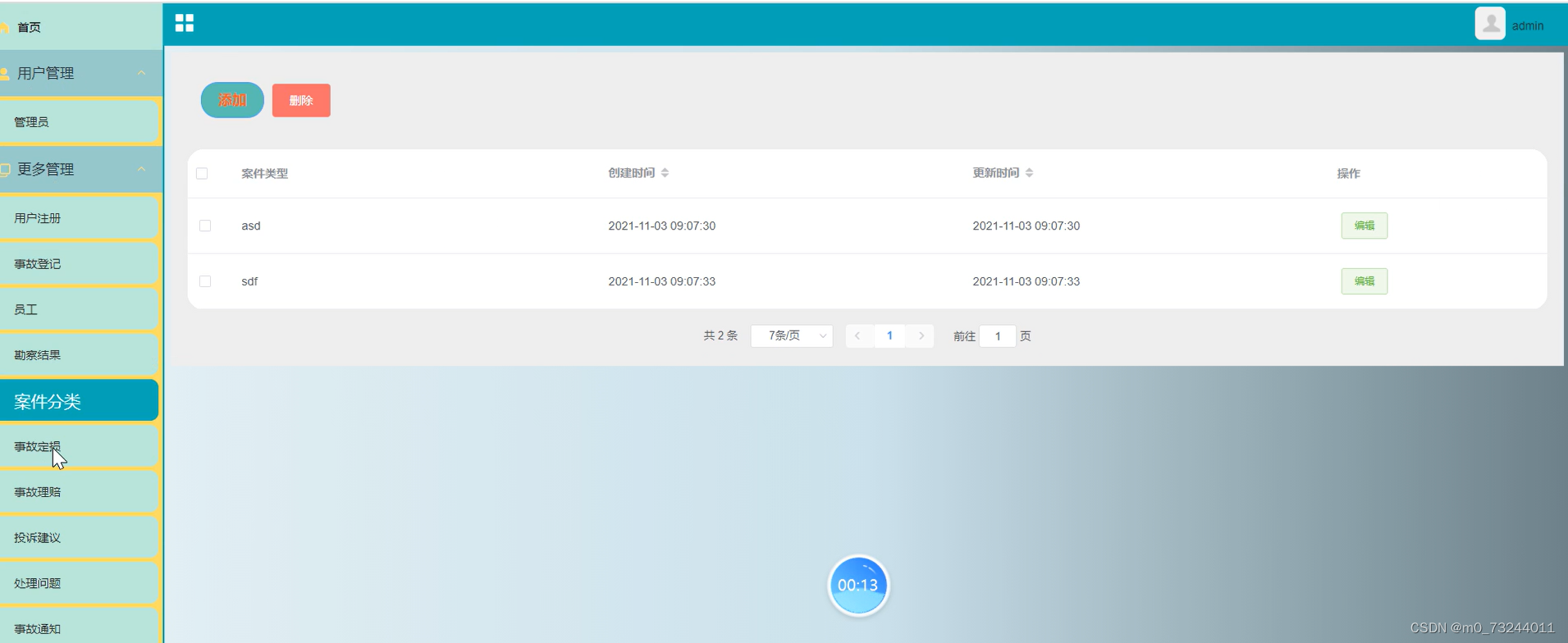Viewport: 1568px width, 643px height.
Task: Open 用户注册 menu item
Action: (79, 218)
